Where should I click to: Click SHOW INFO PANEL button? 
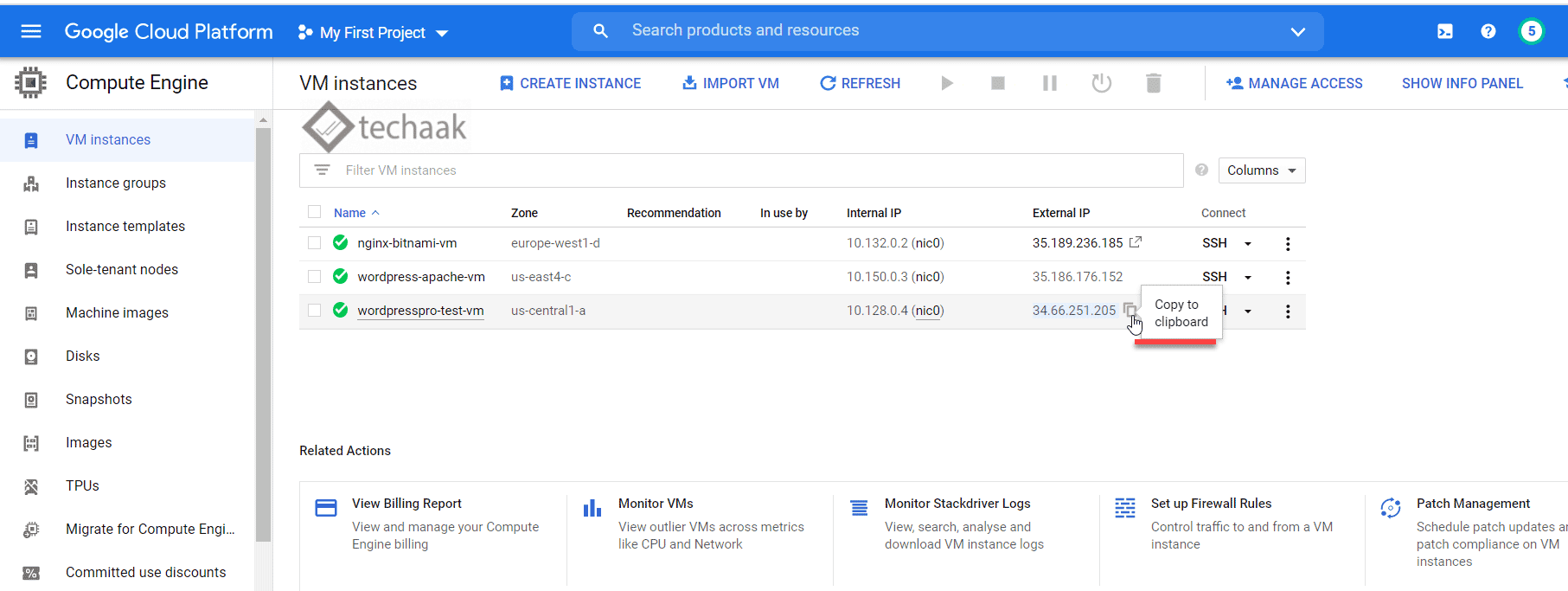(1462, 83)
